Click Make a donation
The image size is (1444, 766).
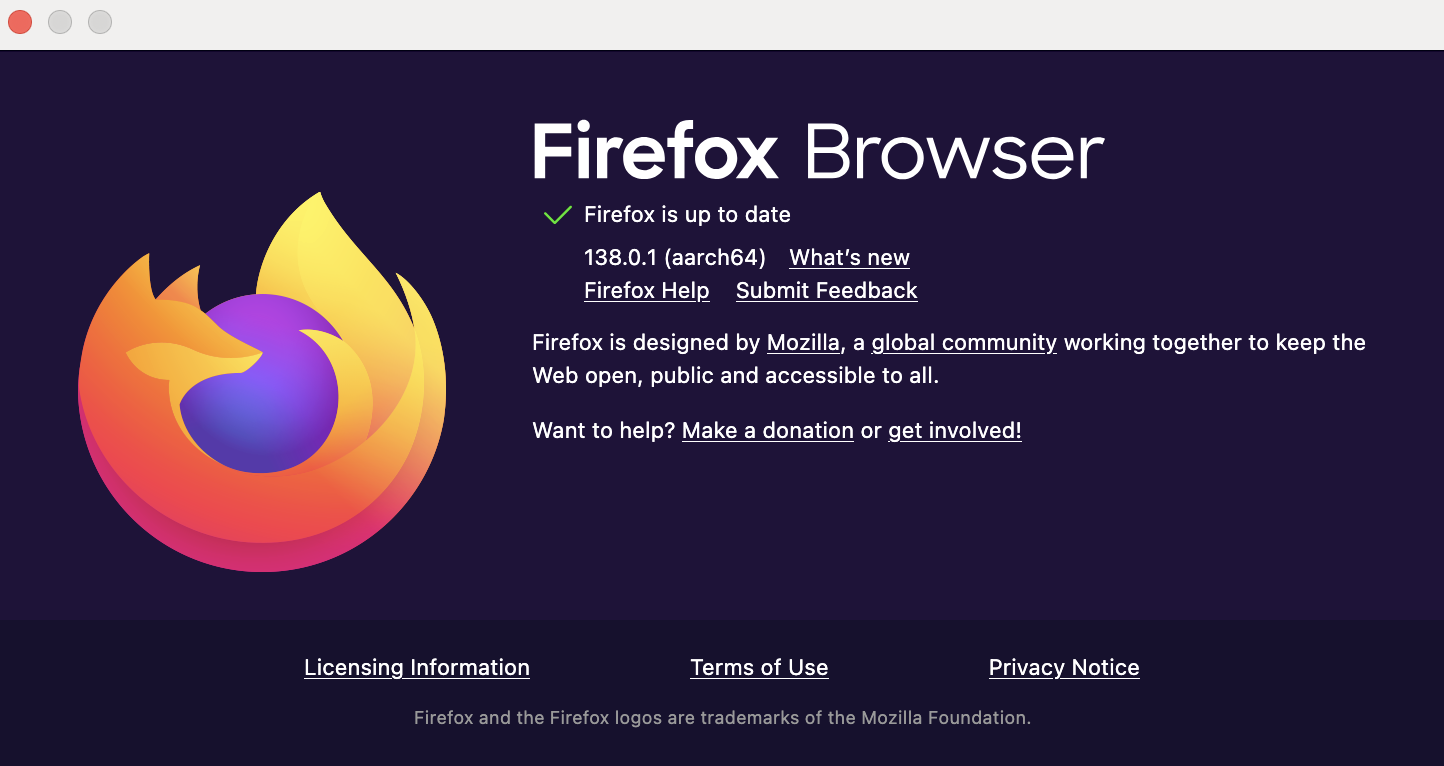click(767, 431)
